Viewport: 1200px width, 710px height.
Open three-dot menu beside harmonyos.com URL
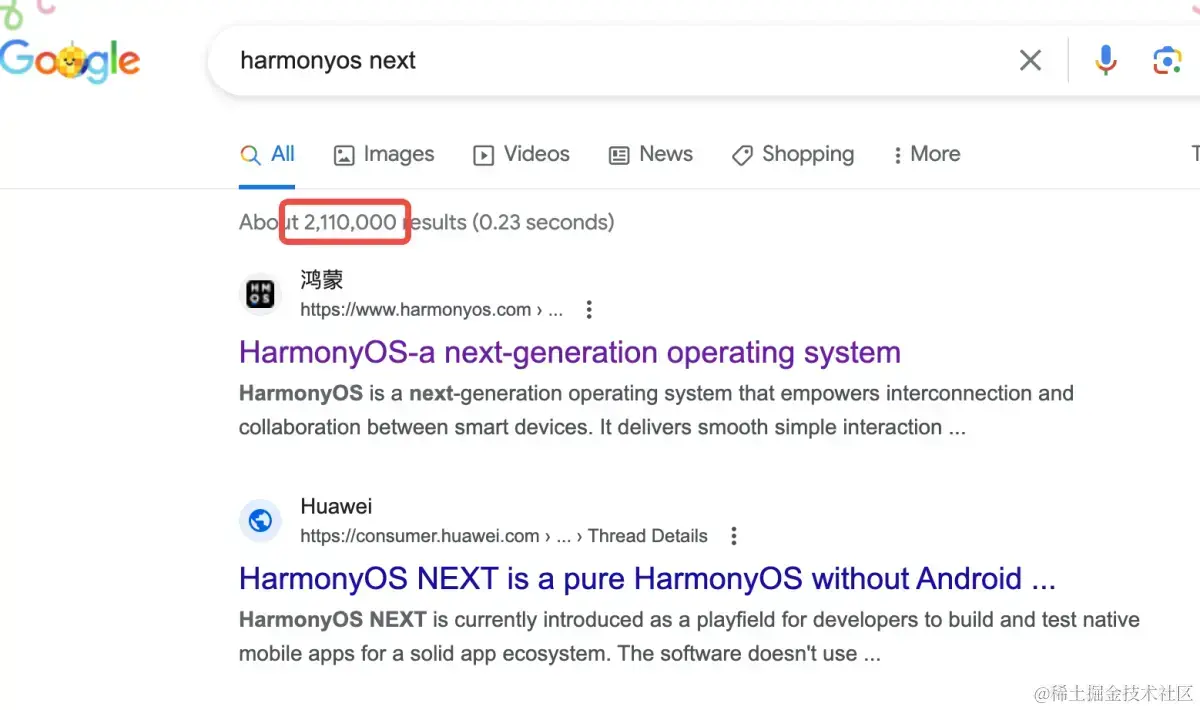[589, 310]
